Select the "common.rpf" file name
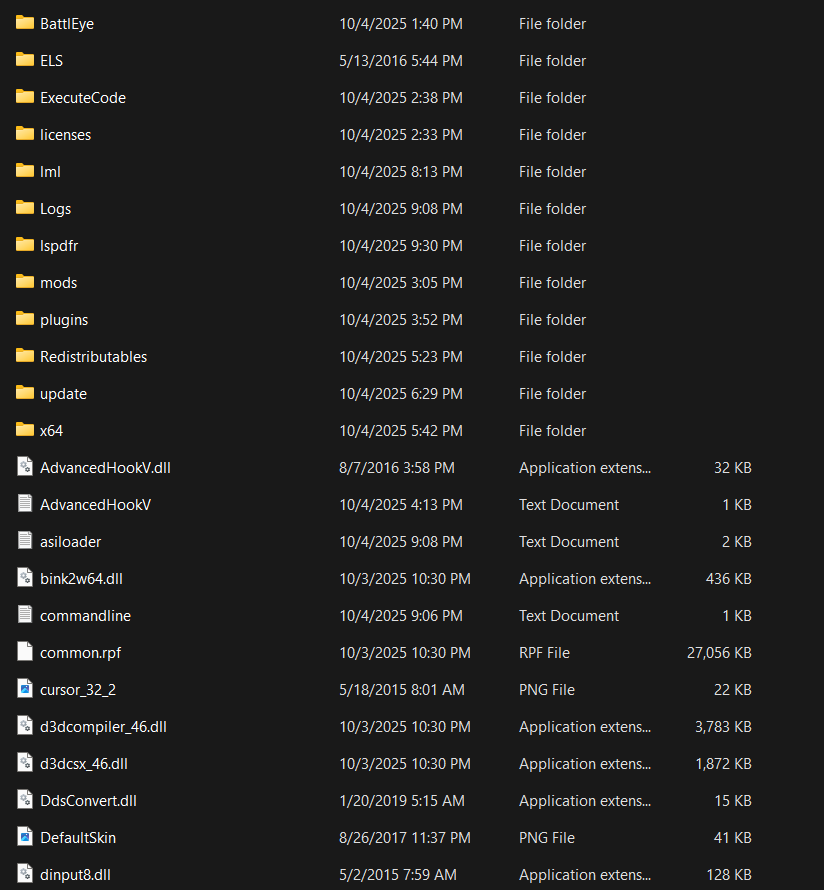This screenshot has height=890, width=824. 81,653
